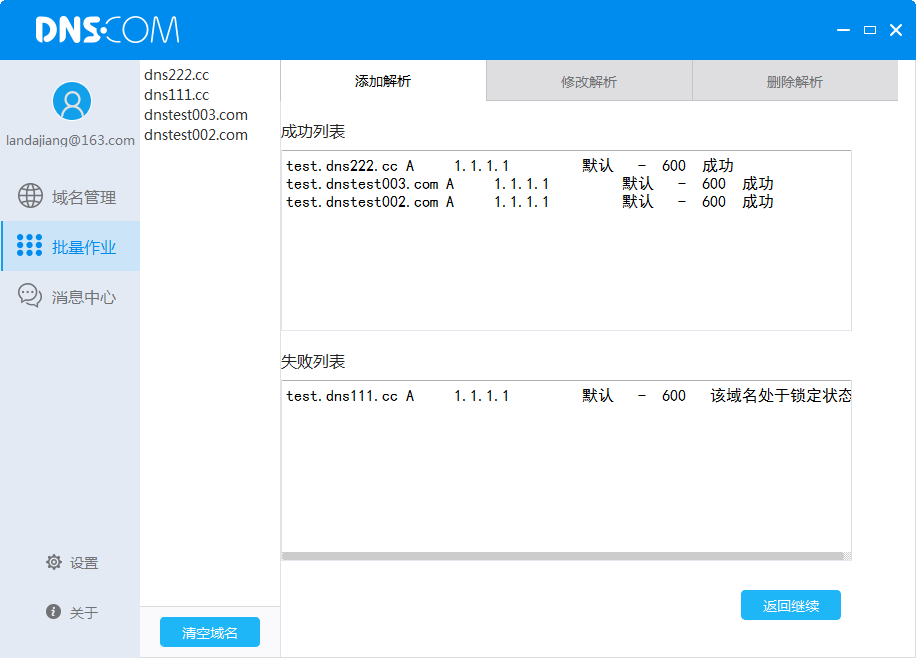Screen dimensions: 916x658
Task: Switch to the 删除解析 tab
Action: point(794,81)
